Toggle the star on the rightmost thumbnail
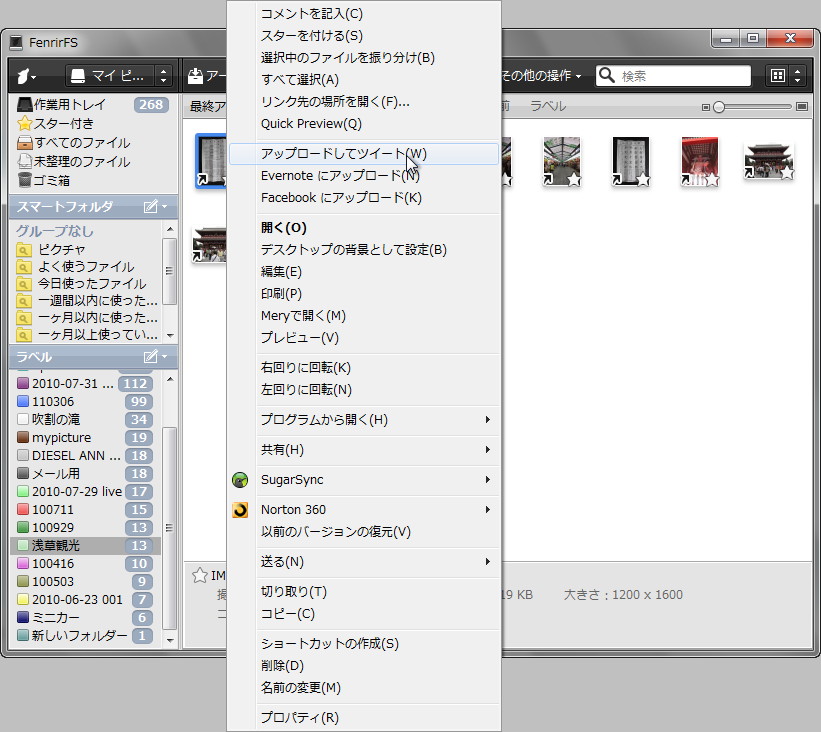The image size is (821, 732). coord(789,176)
